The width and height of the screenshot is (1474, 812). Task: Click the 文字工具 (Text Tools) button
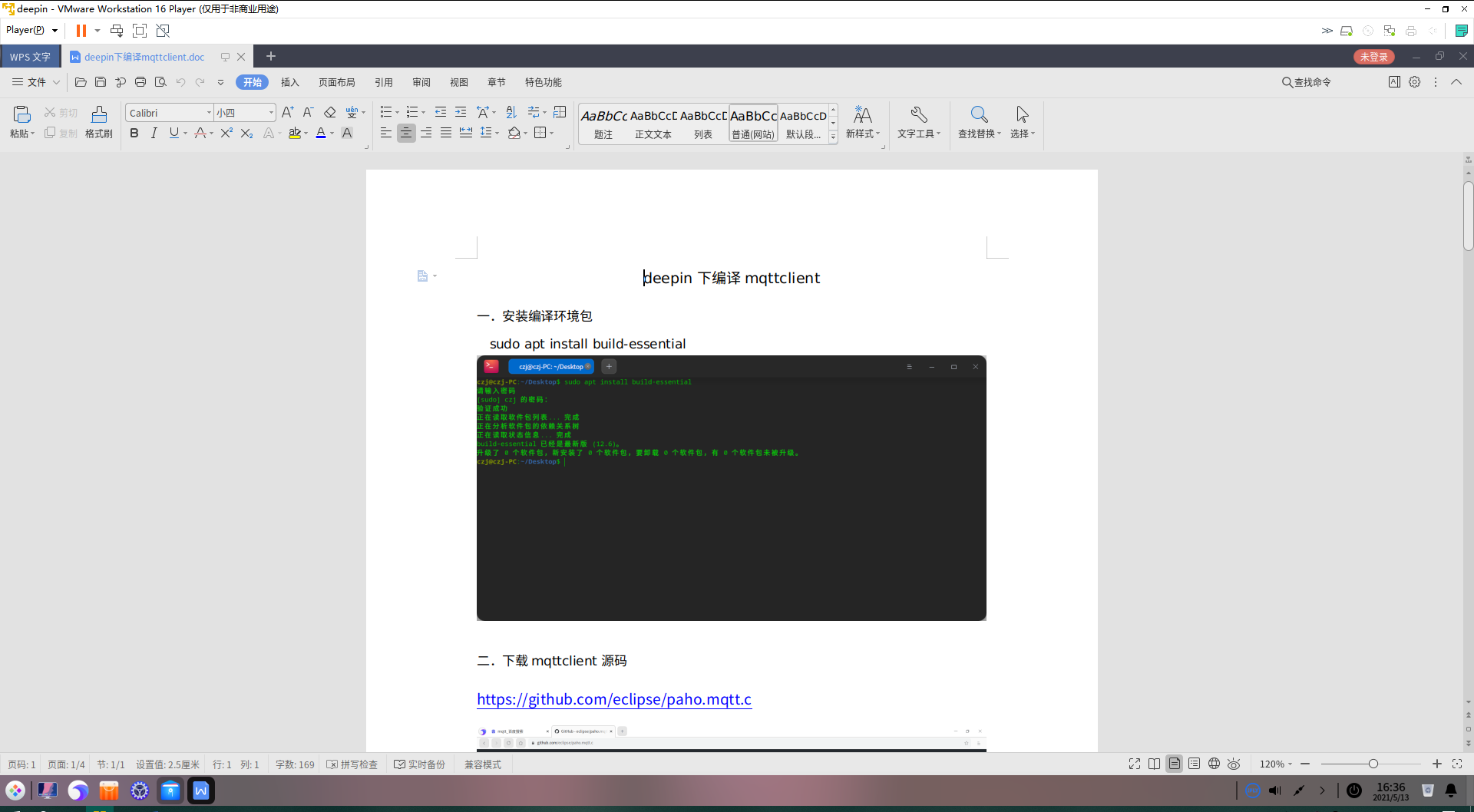point(919,122)
